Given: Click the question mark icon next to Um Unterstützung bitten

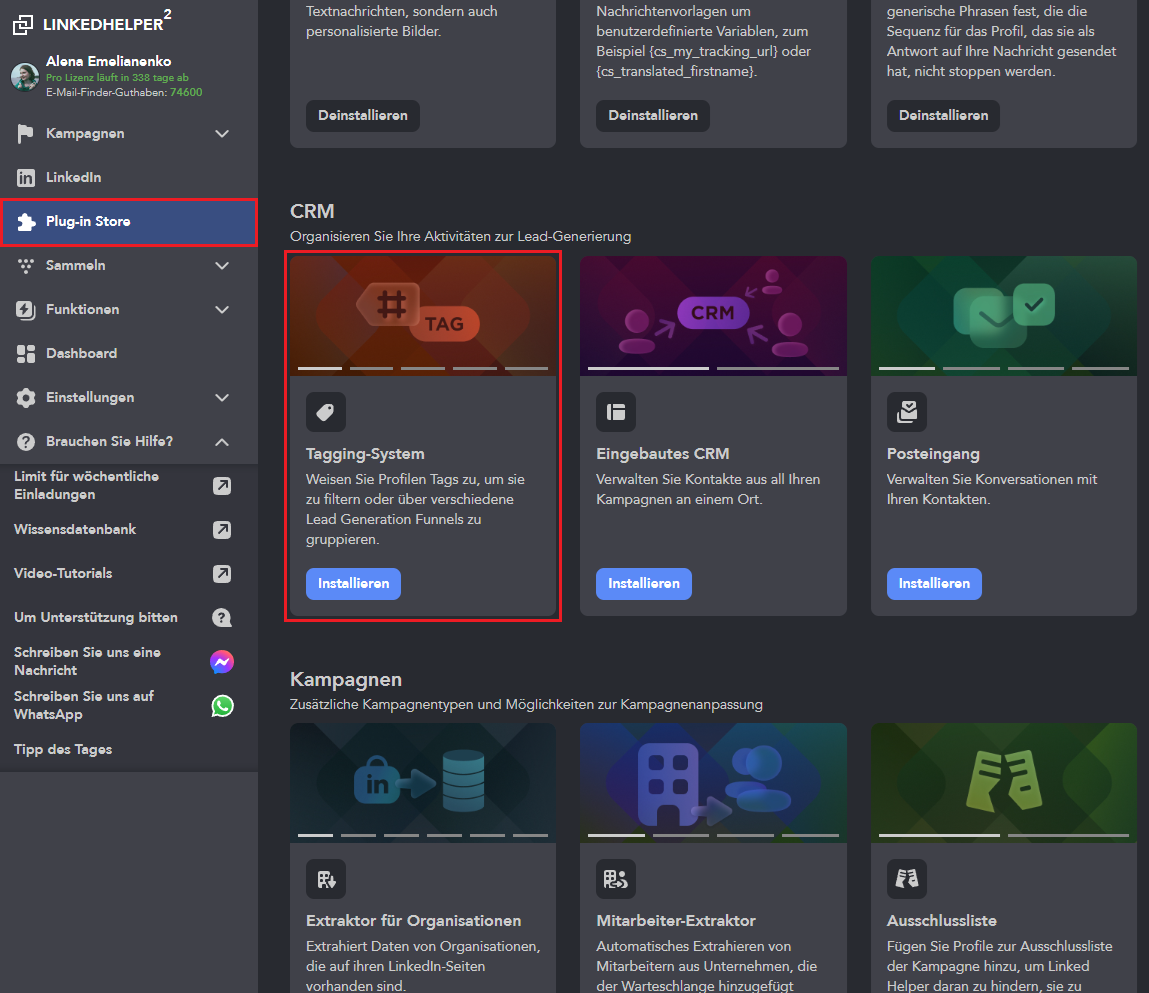Looking at the screenshot, I should click(222, 617).
